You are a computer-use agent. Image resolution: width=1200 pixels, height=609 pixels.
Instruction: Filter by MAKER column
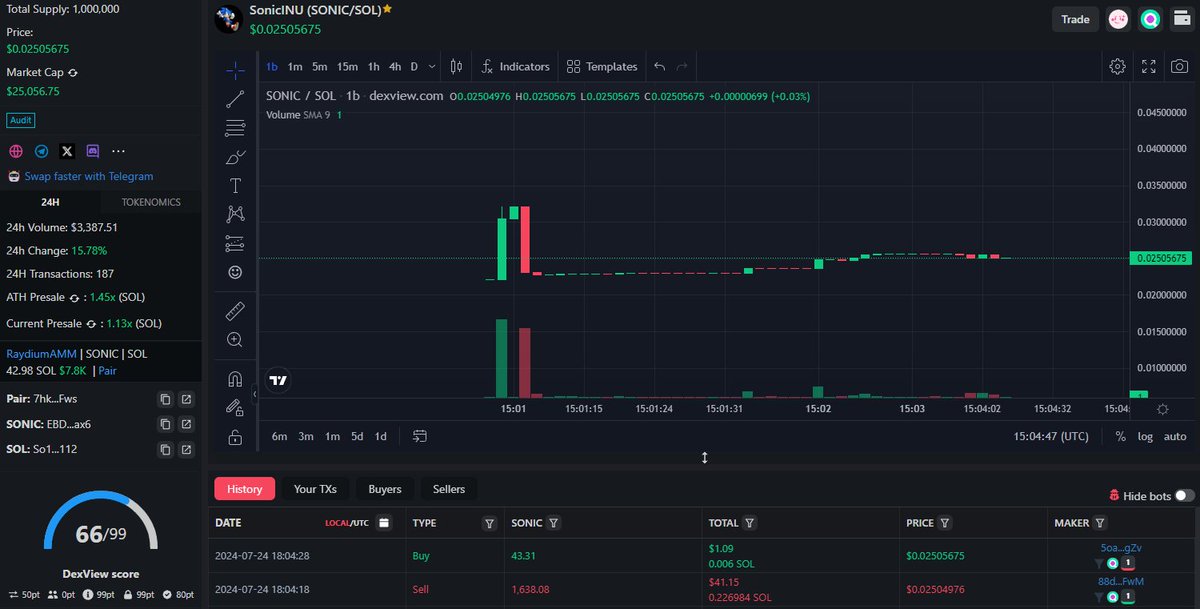tap(1100, 523)
